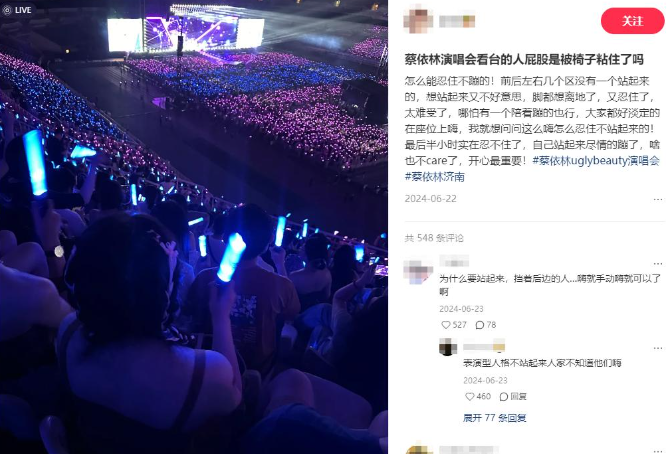
Task: Click the red 关注 follow button
Action: (632, 21)
